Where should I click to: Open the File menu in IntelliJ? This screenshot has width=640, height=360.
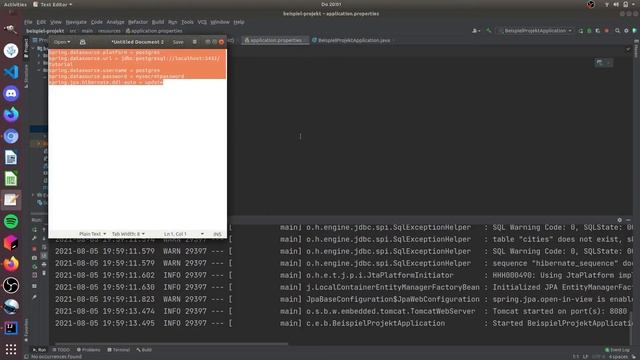pos(28,22)
